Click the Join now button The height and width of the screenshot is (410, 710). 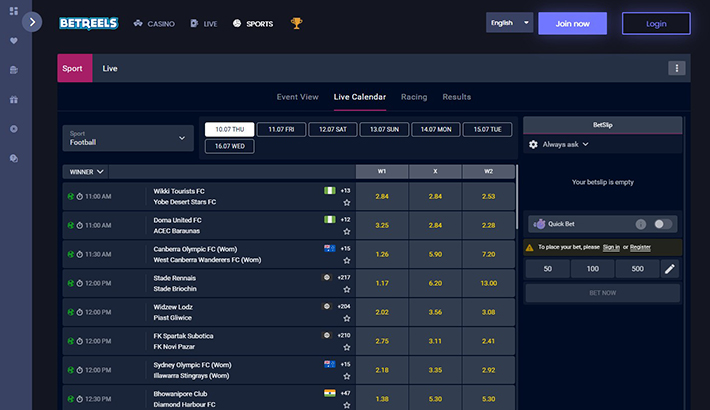coord(572,24)
